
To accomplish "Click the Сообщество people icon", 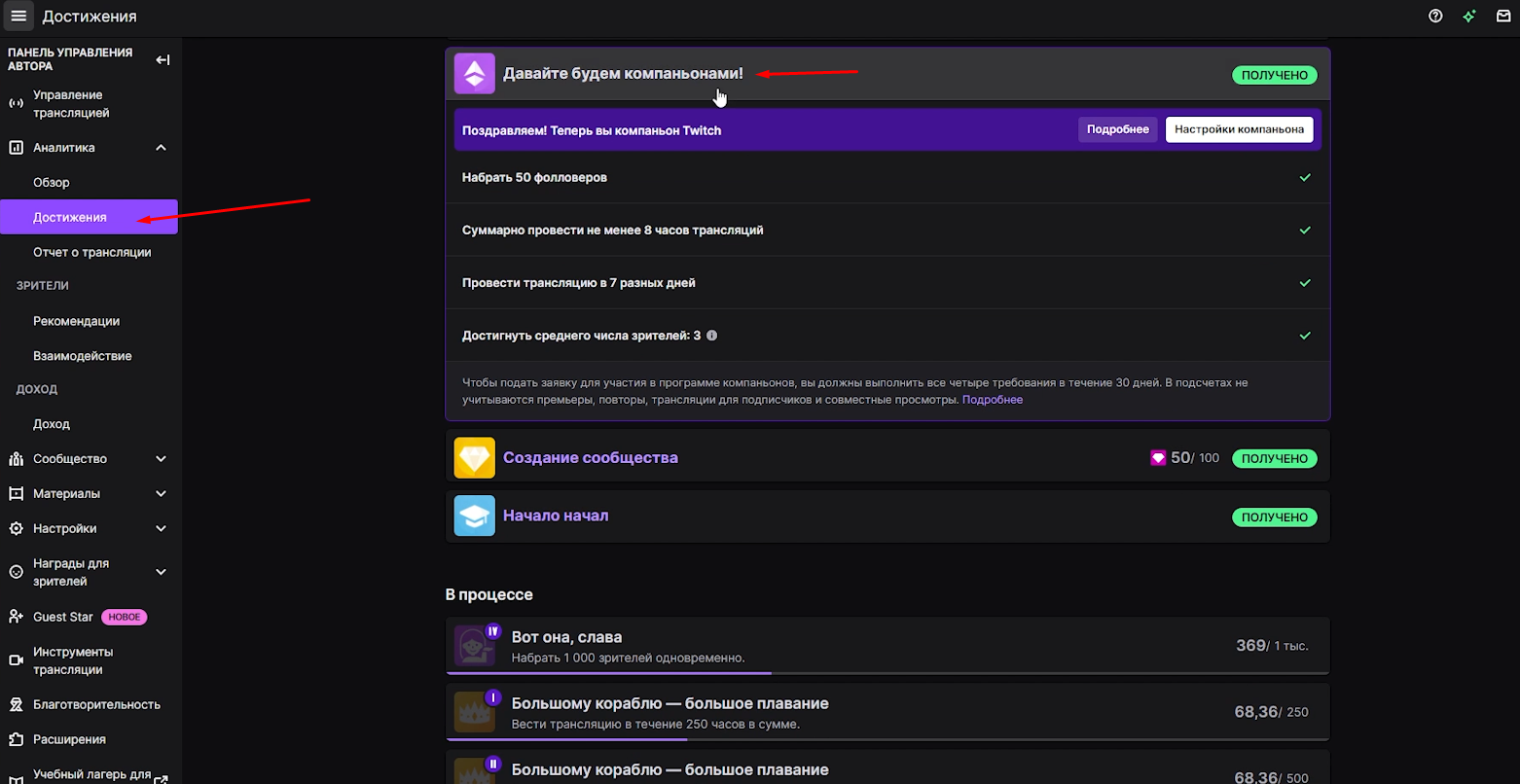I will (x=16, y=459).
